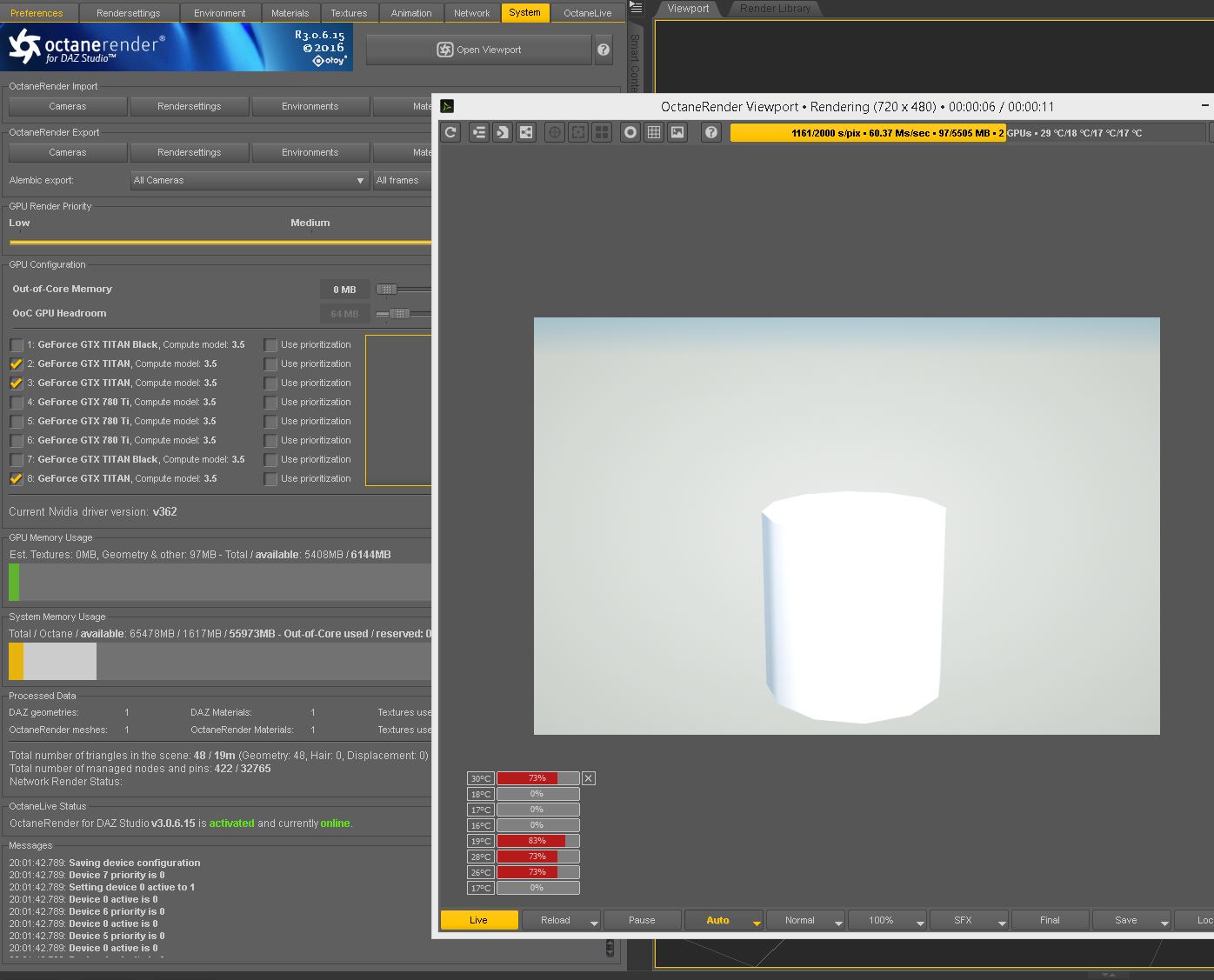Disable GPU 2 GeForce GTX TITAN
The height and width of the screenshot is (980, 1214).
pyautogui.click(x=17, y=364)
